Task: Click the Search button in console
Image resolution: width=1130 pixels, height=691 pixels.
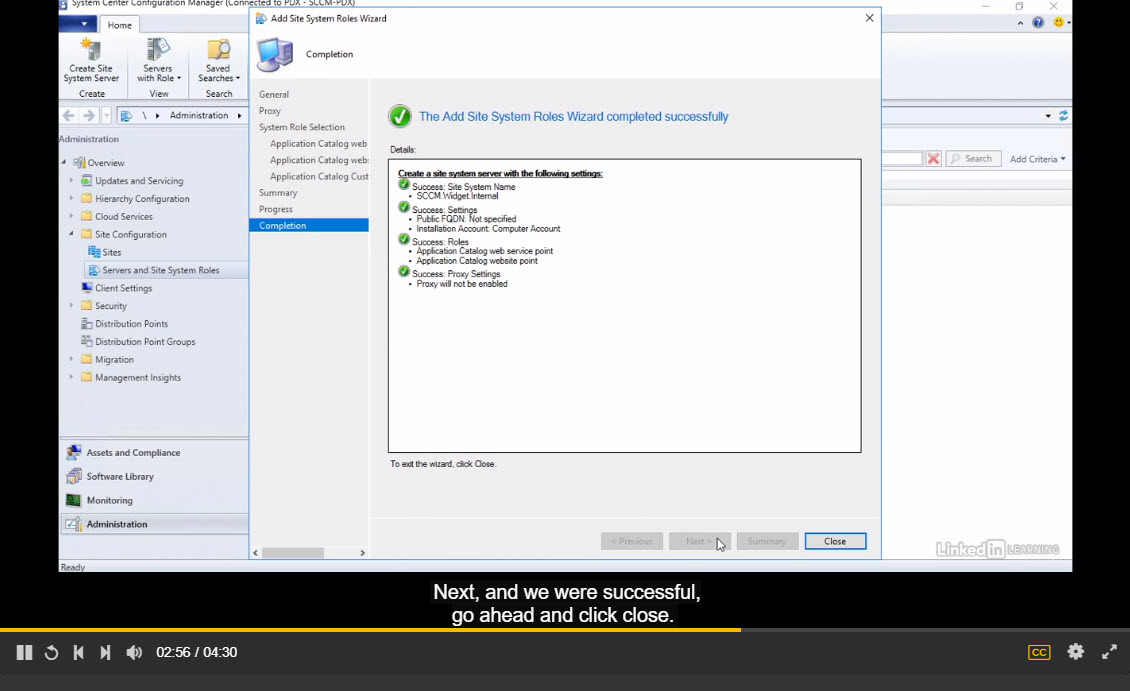Action: pyautogui.click(x=974, y=159)
